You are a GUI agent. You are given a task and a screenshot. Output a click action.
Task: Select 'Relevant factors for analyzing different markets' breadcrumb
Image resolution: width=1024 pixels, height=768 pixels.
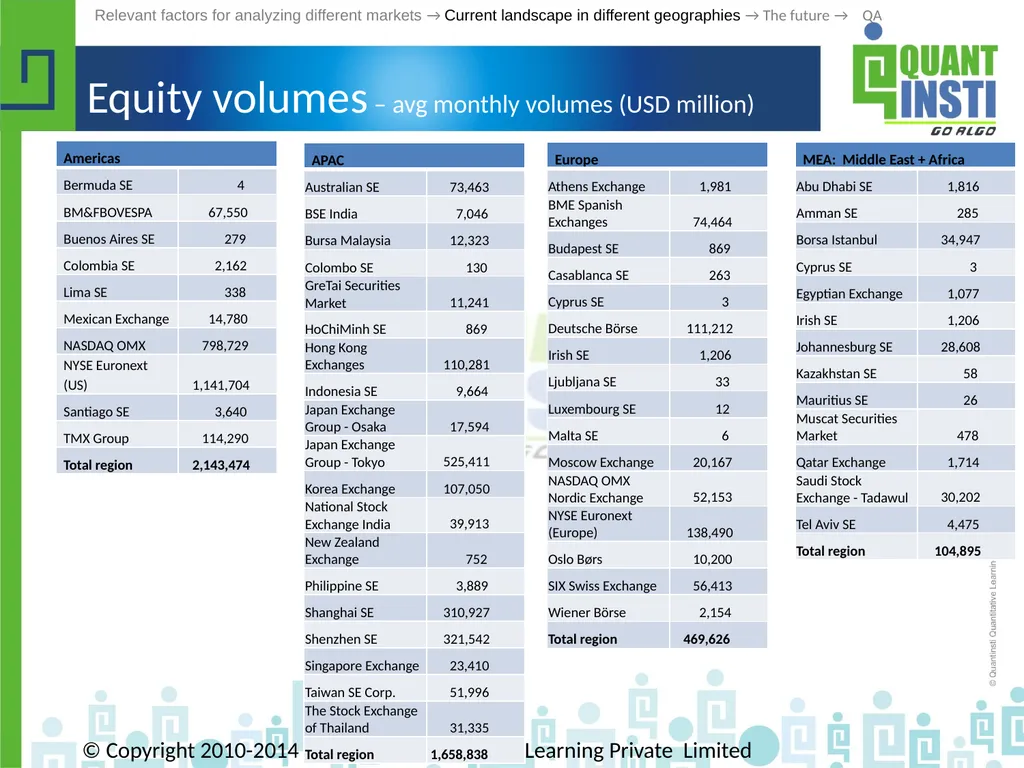point(258,16)
